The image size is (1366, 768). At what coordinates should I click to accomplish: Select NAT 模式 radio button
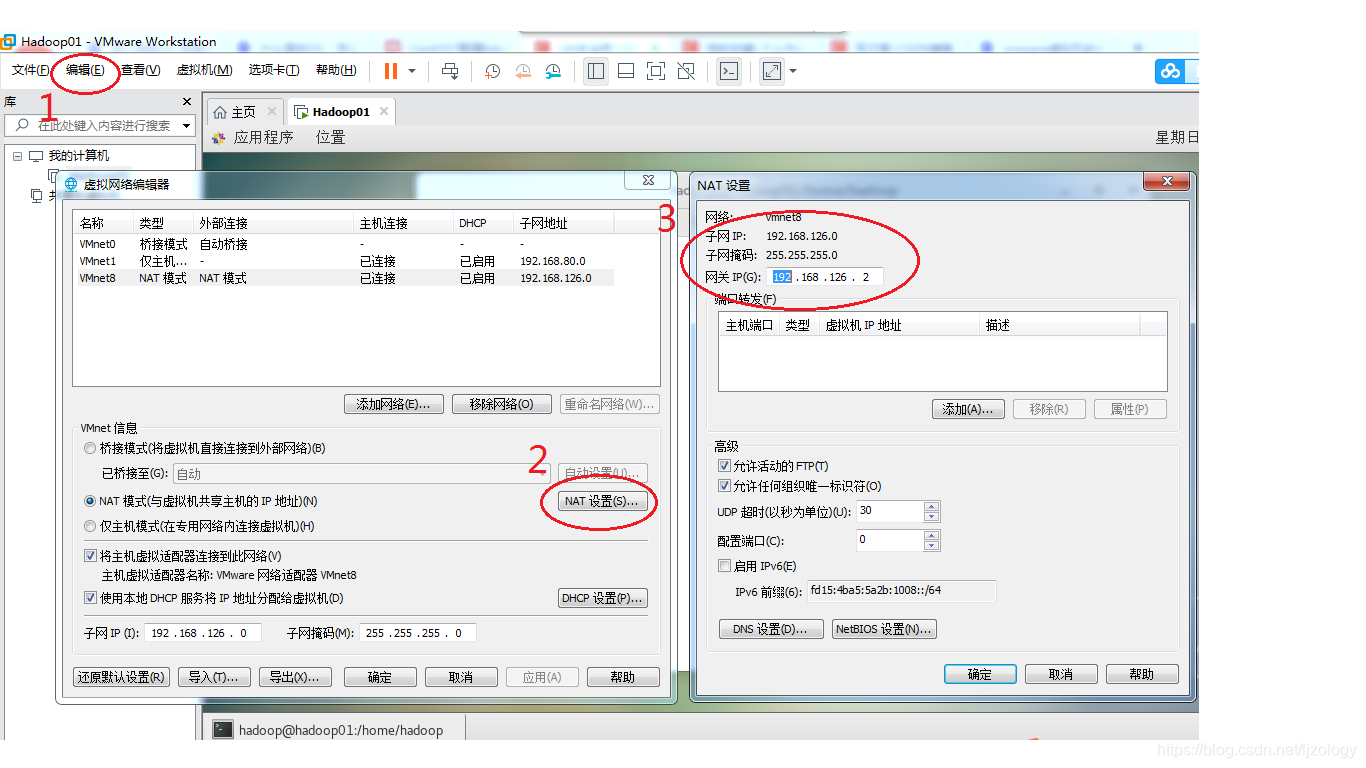point(91,501)
